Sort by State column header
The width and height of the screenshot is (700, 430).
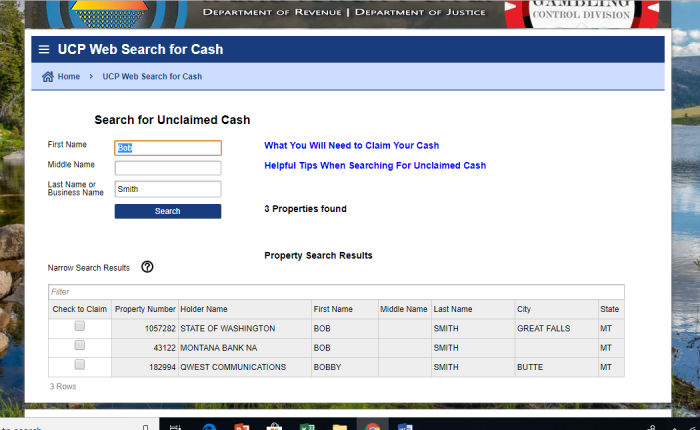click(x=611, y=309)
